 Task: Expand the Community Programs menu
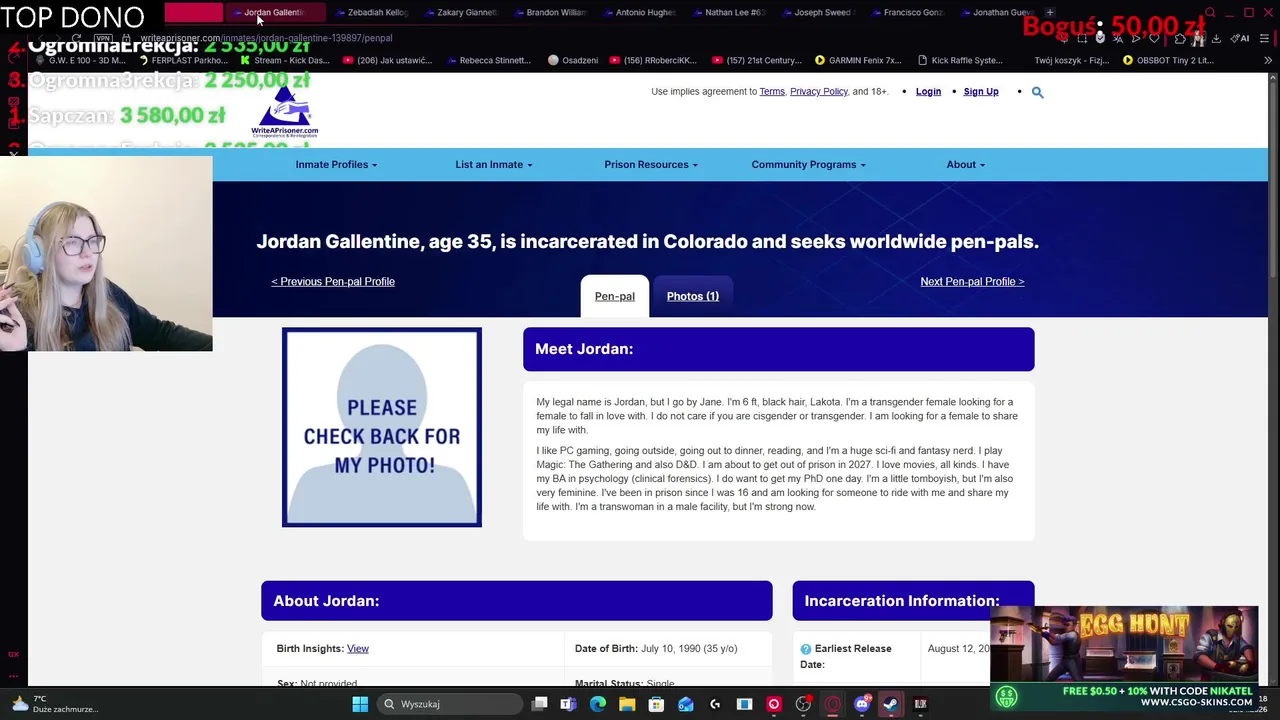[x=808, y=165]
